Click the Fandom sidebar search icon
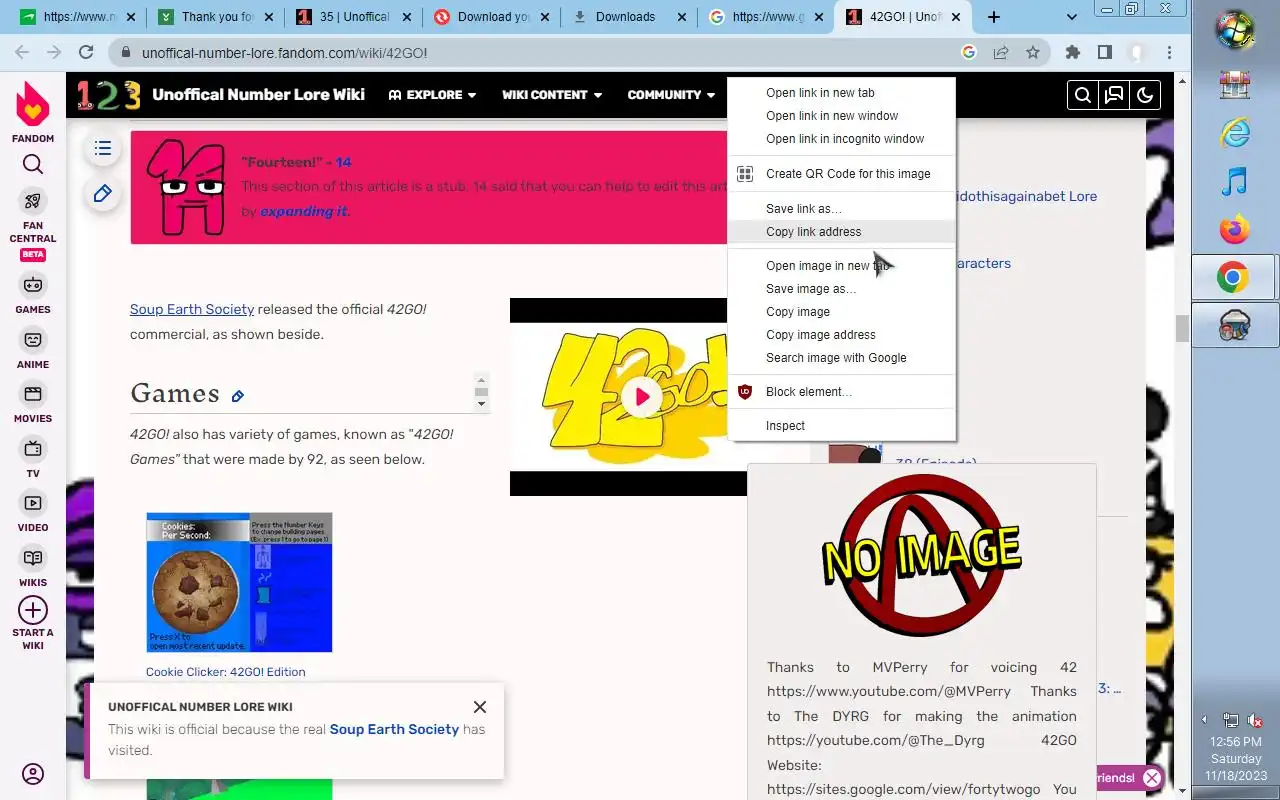Screen dimensions: 1280x800 coord(33,165)
